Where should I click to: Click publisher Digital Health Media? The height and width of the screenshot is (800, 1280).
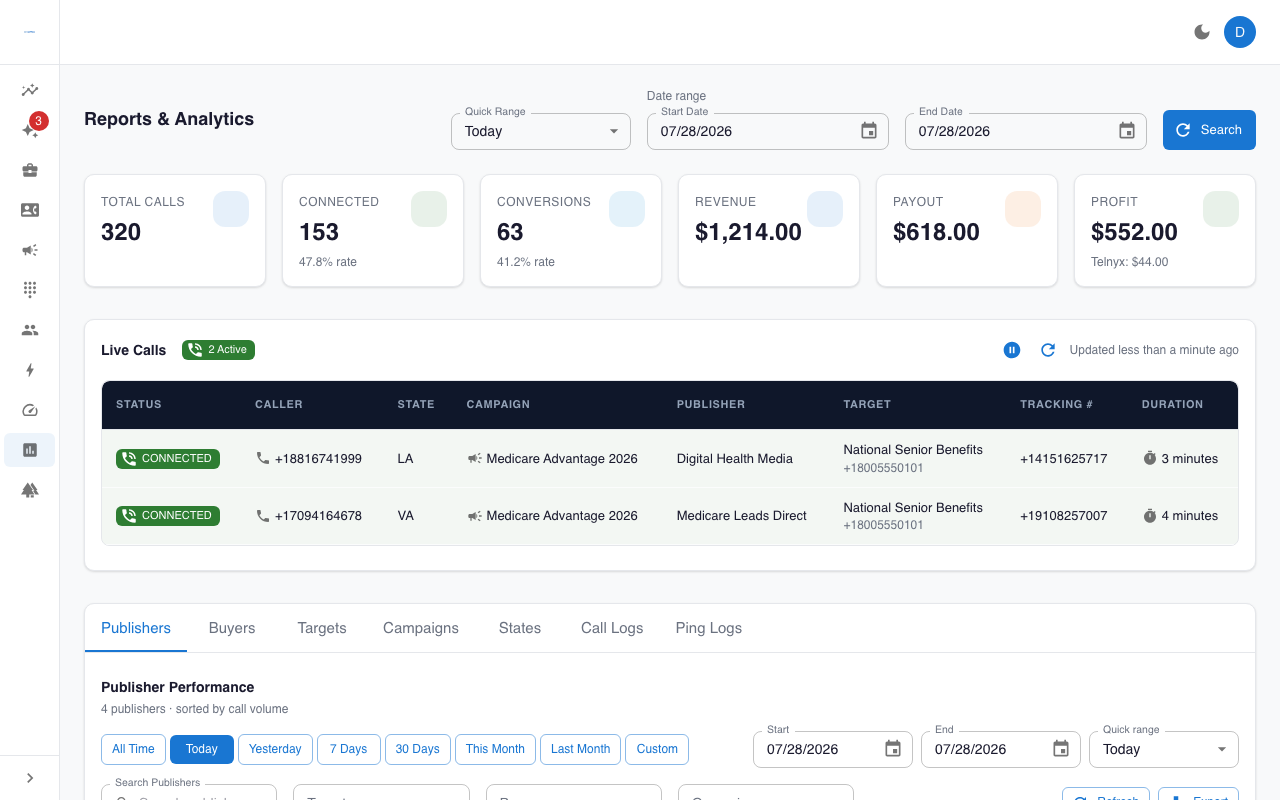pyautogui.click(x=735, y=459)
